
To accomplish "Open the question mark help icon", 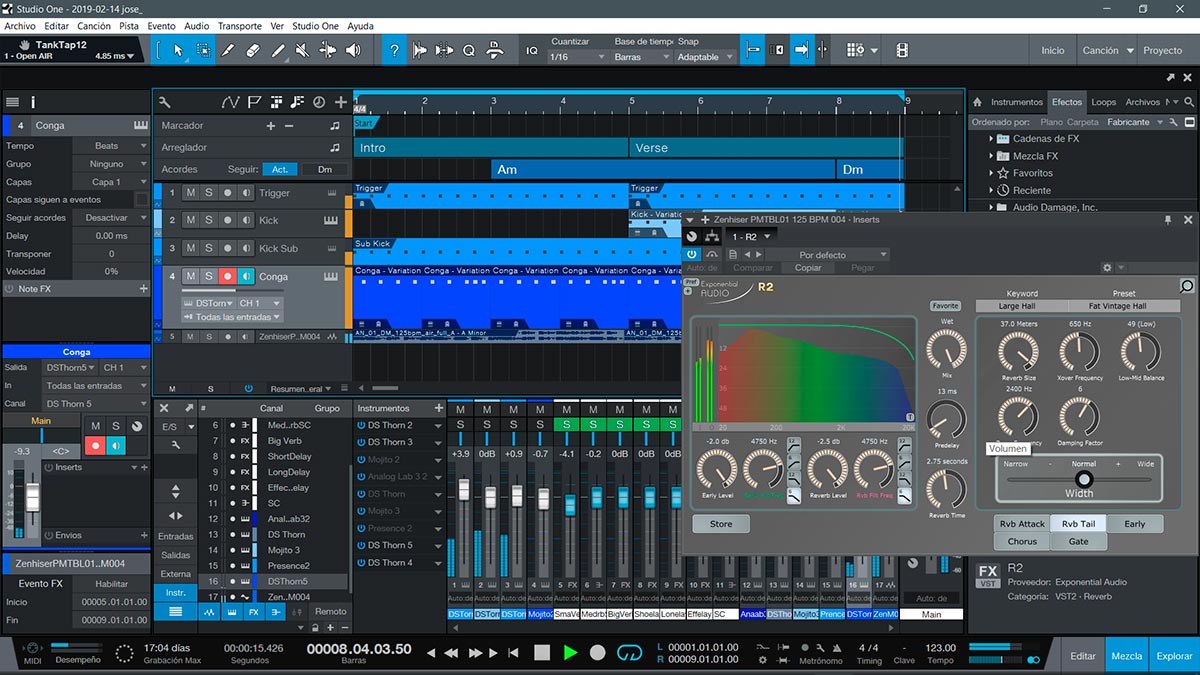I will pyautogui.click(x=395, y=50).
